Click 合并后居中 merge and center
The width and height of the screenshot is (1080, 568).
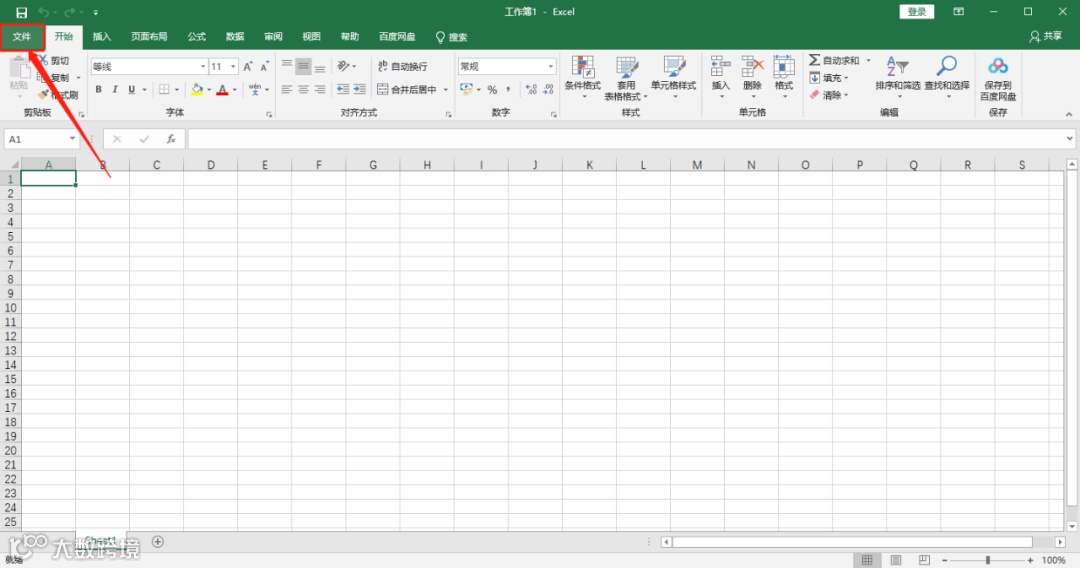[407, 90]
